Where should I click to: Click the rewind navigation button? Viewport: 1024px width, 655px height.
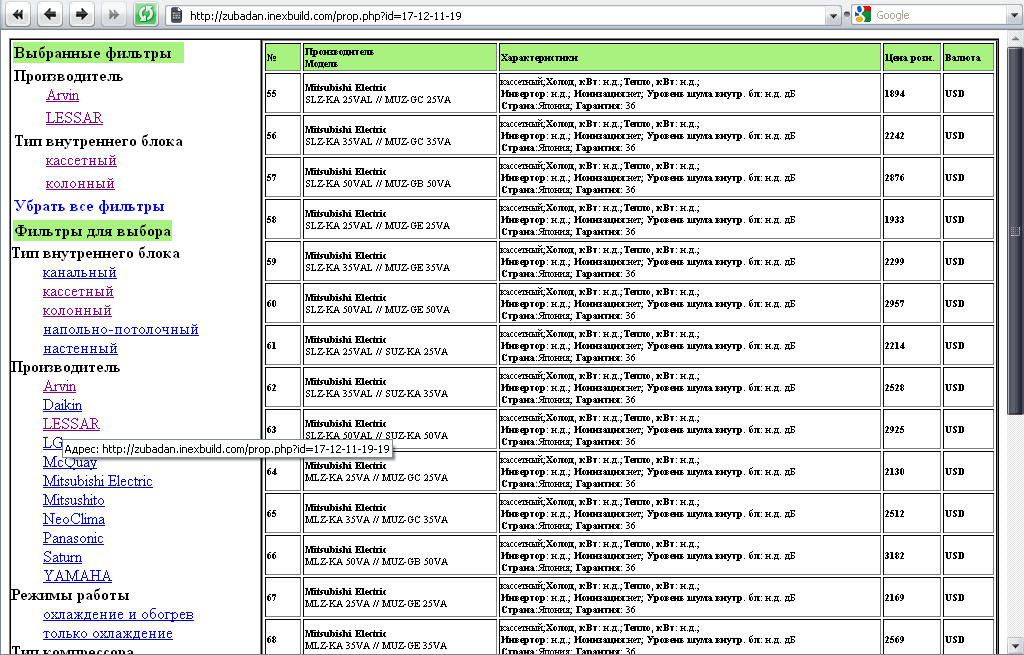point(18,14)
